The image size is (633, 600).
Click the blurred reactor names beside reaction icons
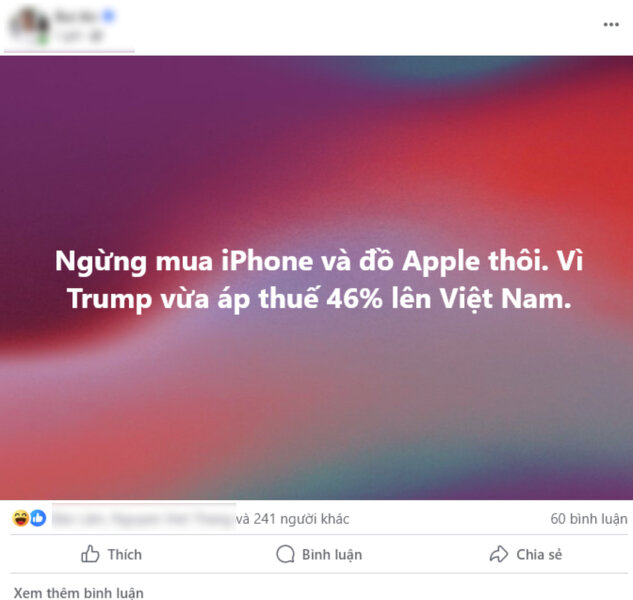click(x=143, y=518)
